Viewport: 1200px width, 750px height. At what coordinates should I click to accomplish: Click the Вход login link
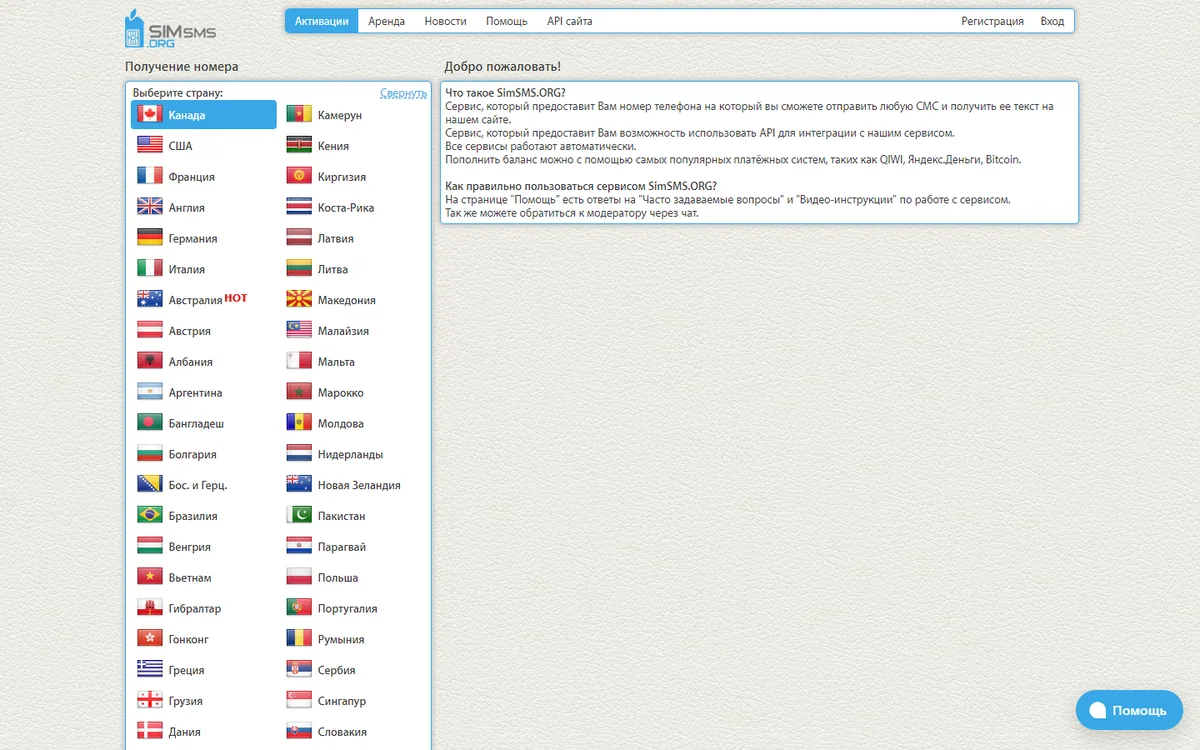(1052, 21)
